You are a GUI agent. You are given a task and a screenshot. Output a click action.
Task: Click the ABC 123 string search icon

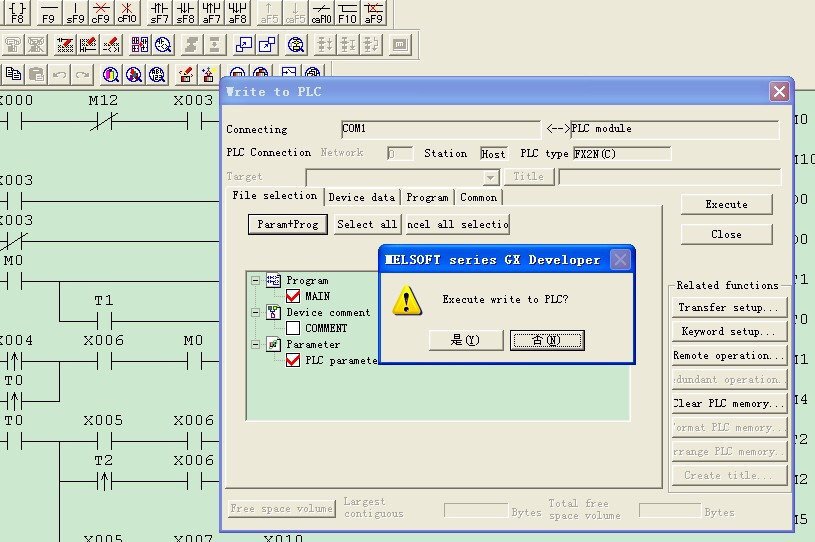156,74
